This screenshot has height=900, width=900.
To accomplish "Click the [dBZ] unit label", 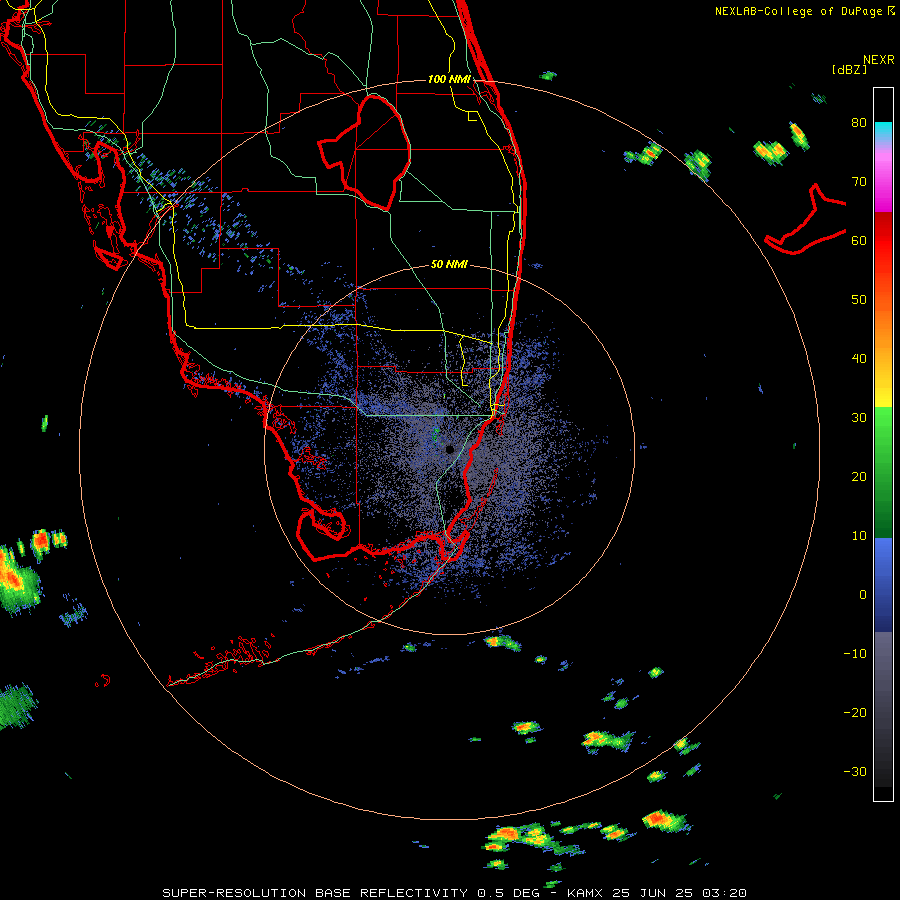I will click(849, 69).
